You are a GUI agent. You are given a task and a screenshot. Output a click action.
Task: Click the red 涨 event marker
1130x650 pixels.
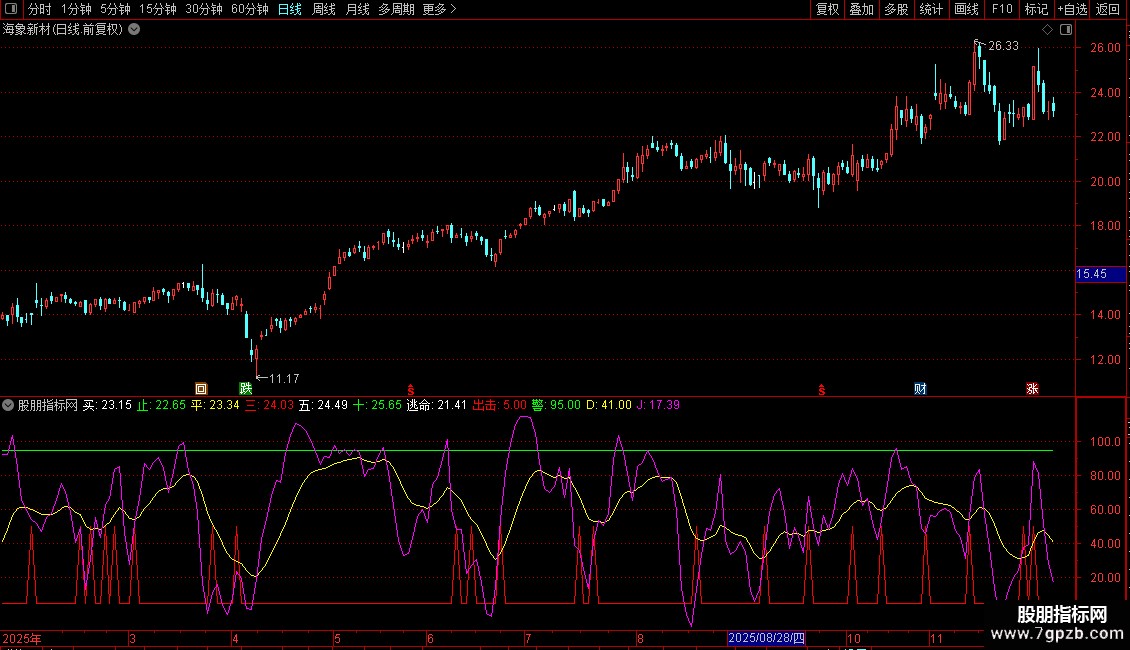click(1031, 389)
